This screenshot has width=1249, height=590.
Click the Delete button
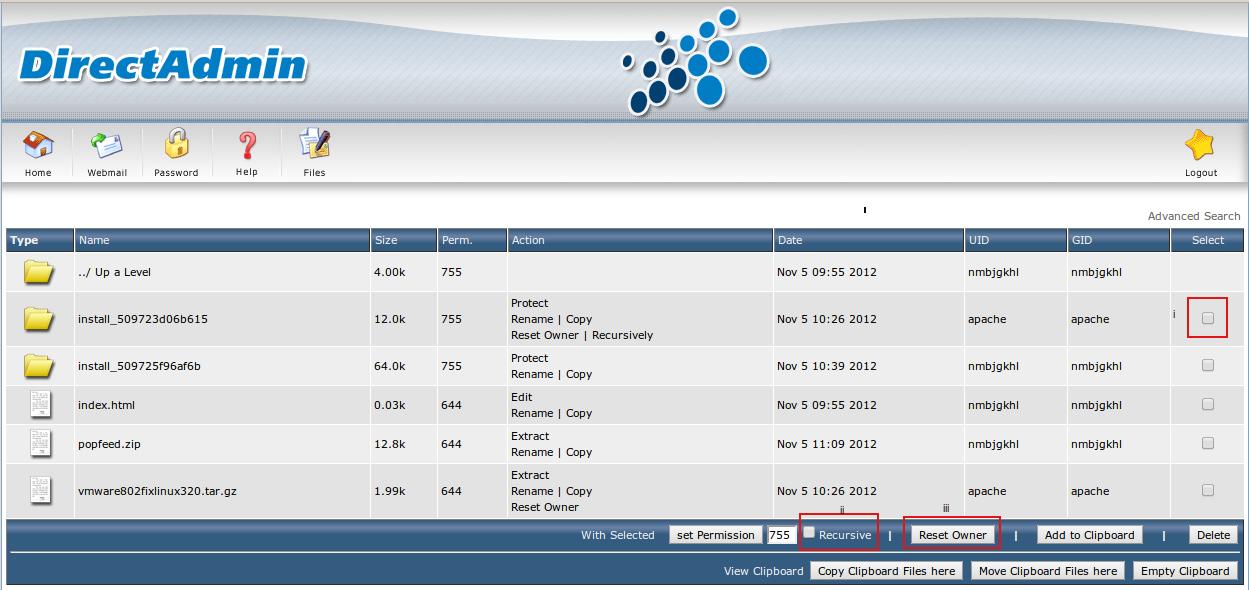coord(1214,535)
